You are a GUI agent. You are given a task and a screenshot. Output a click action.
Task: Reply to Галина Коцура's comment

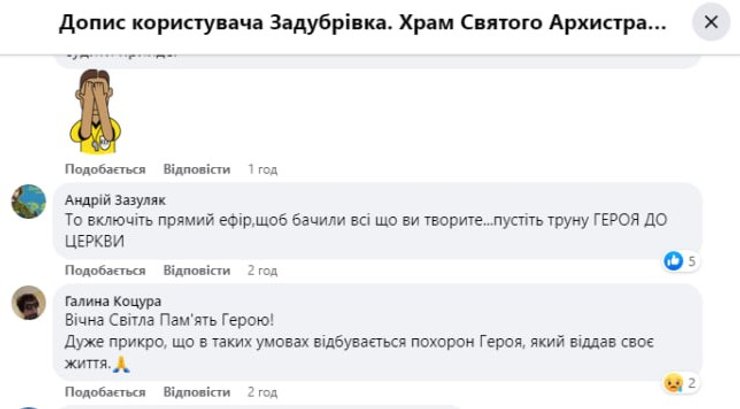coord(196,391)
